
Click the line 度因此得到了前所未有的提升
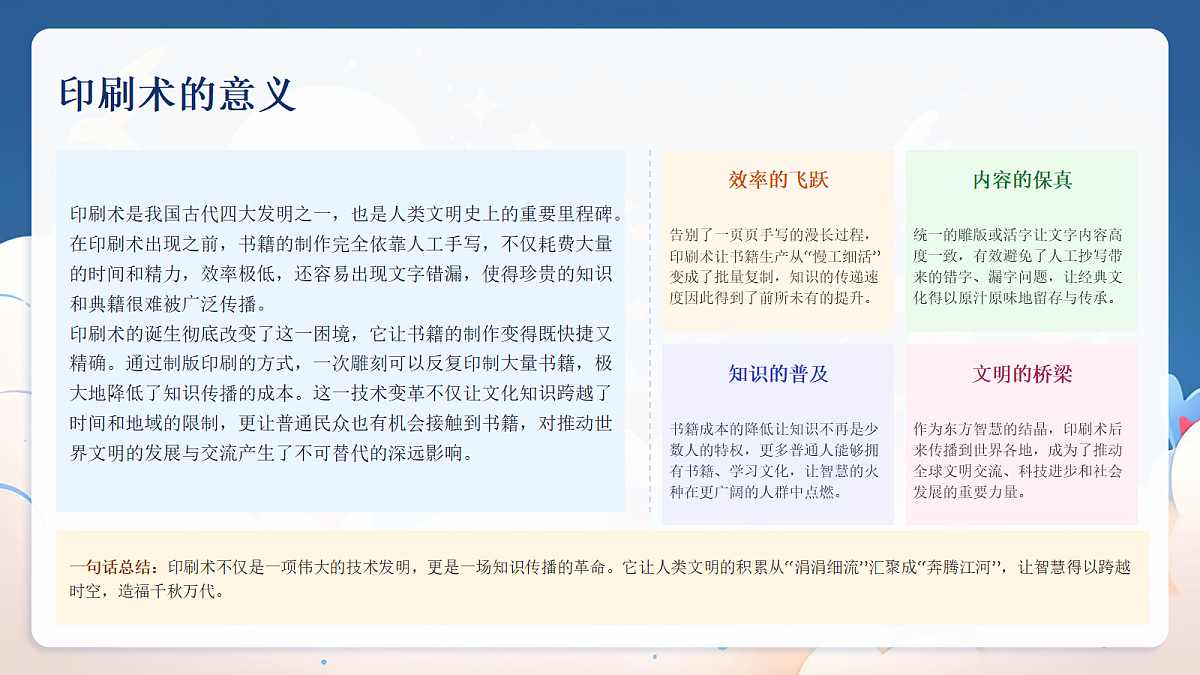(770, 298)
